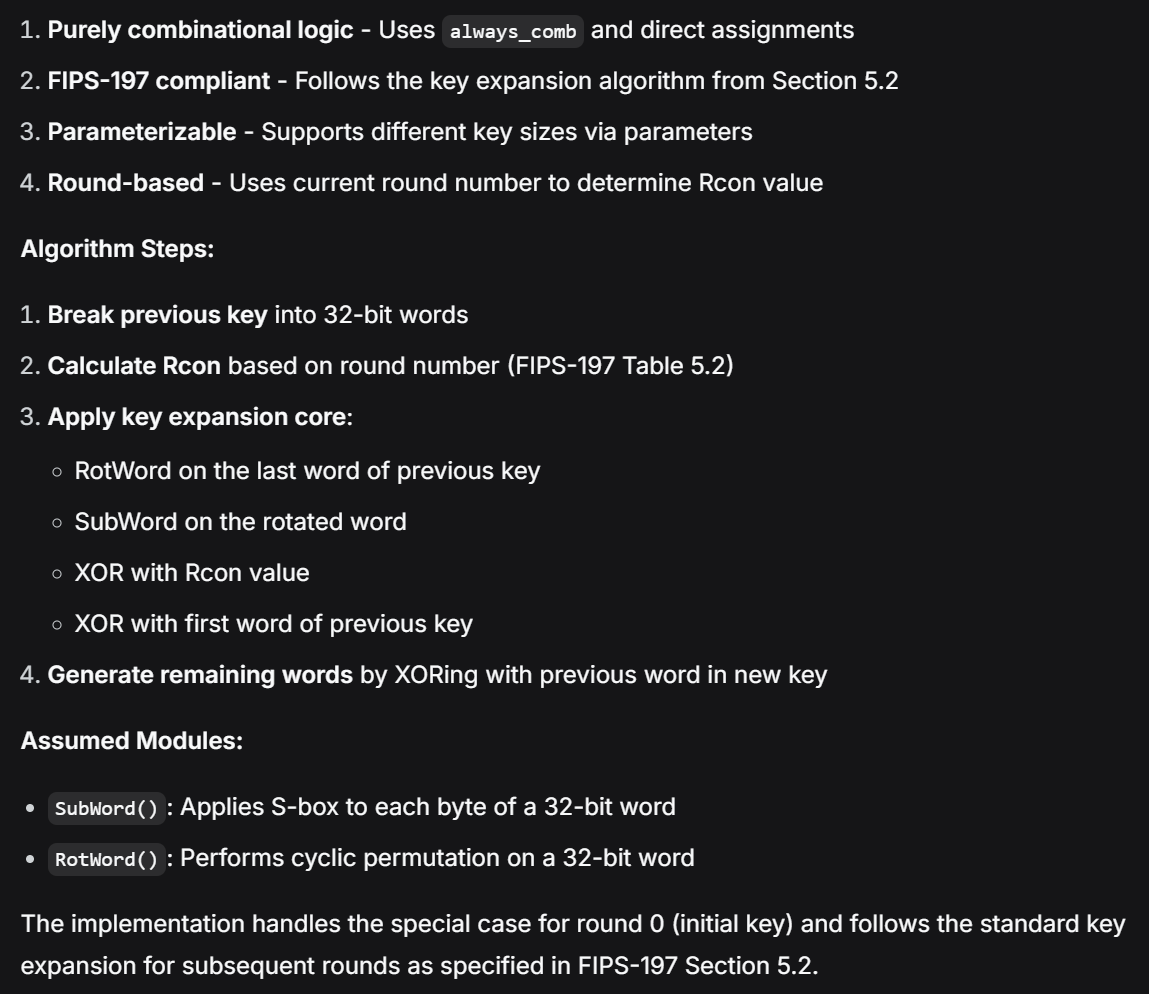Click the SubWord() inline code snippet
1149x994 pixels.
click(107, 808)
